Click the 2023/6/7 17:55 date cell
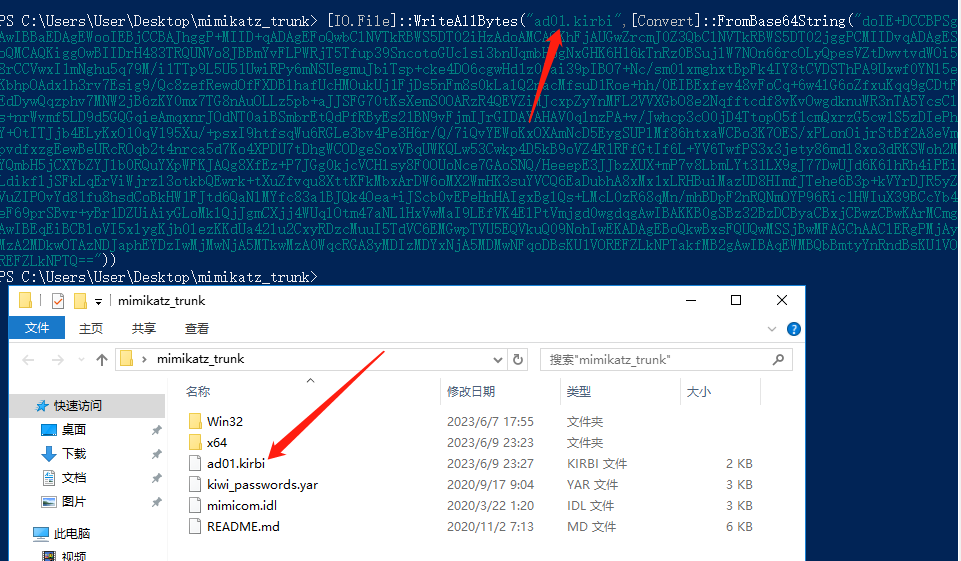The height and width of the screenshot is (561, 961). (x=490, y=421)
